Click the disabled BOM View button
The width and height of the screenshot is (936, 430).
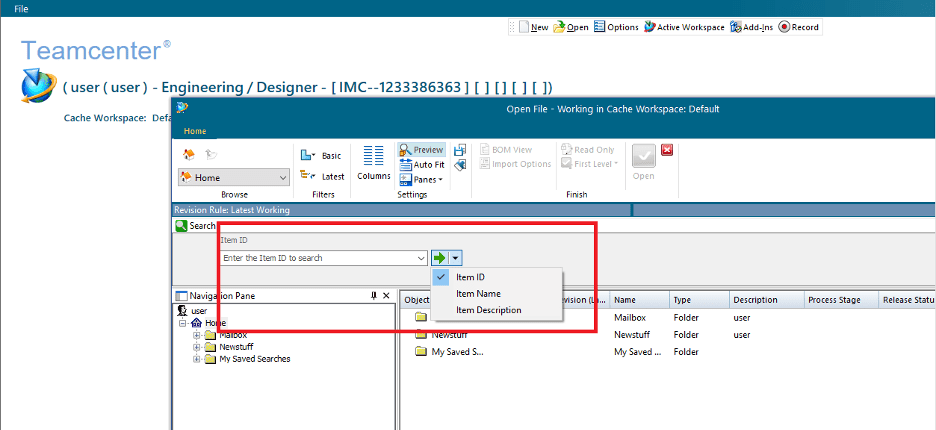point(505,149)
